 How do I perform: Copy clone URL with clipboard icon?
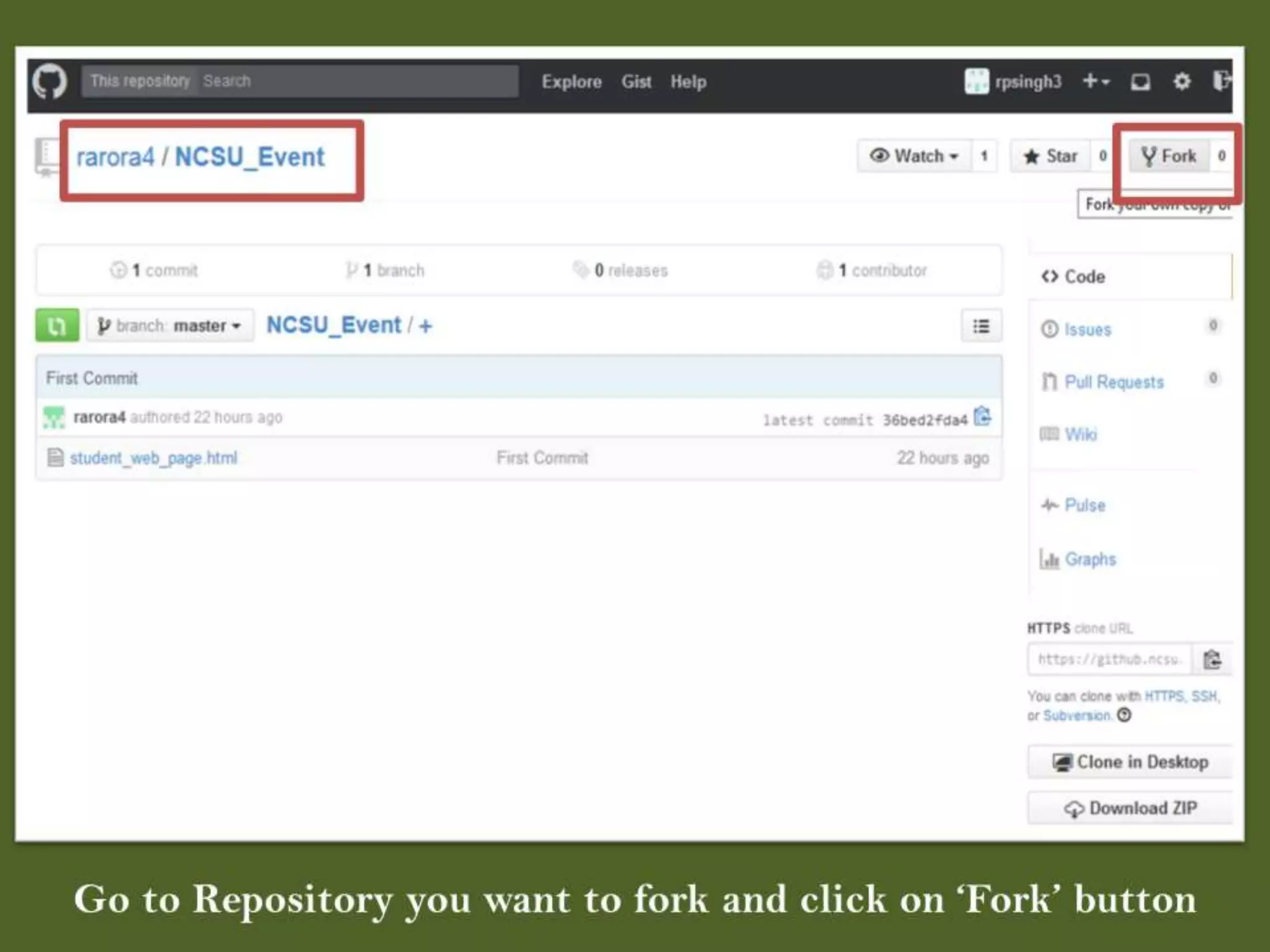[1212, 659]
